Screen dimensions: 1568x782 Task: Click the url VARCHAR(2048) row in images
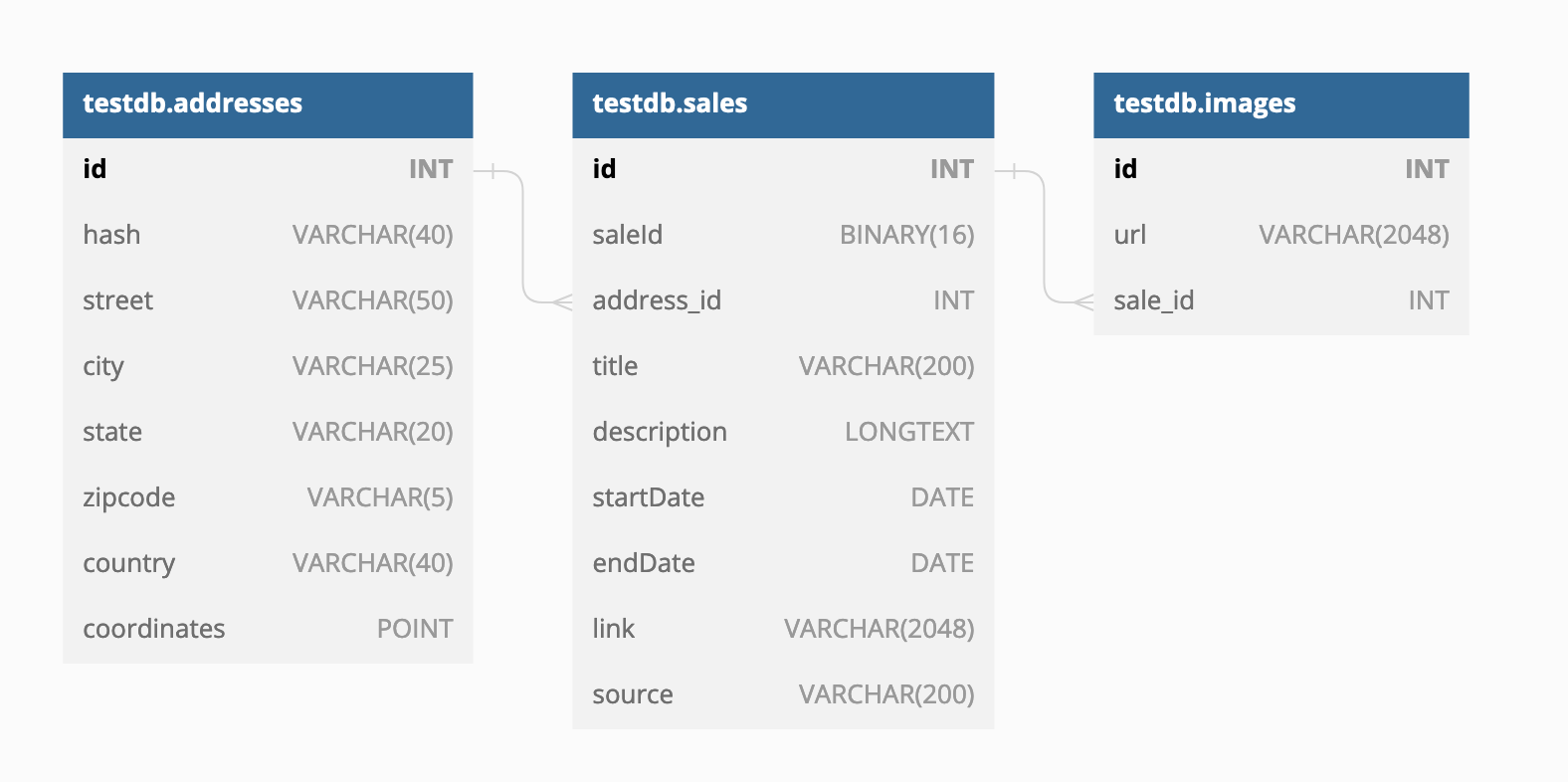(1281, 236)
